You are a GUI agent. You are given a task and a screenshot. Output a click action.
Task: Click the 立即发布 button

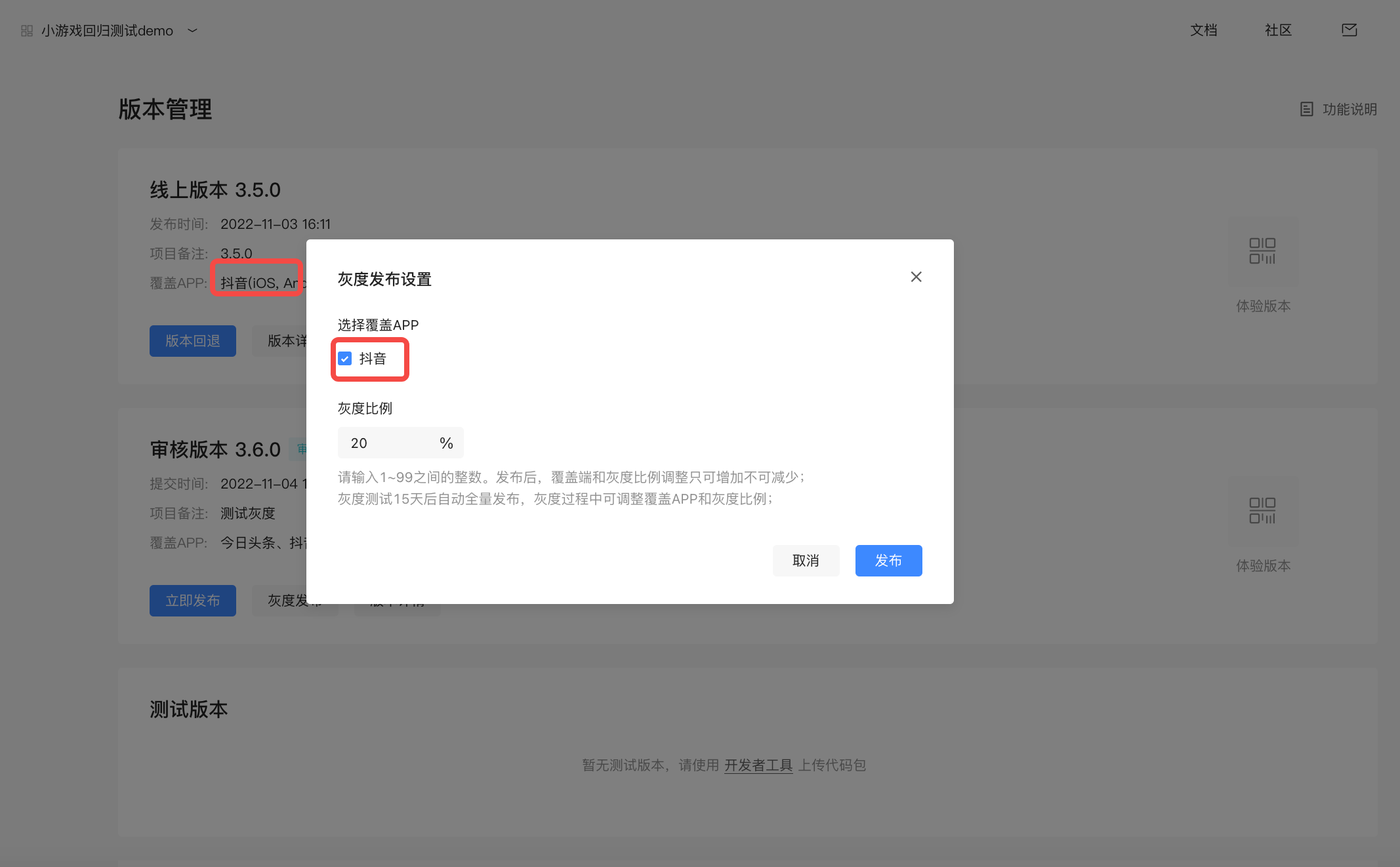tap(192, 601)
